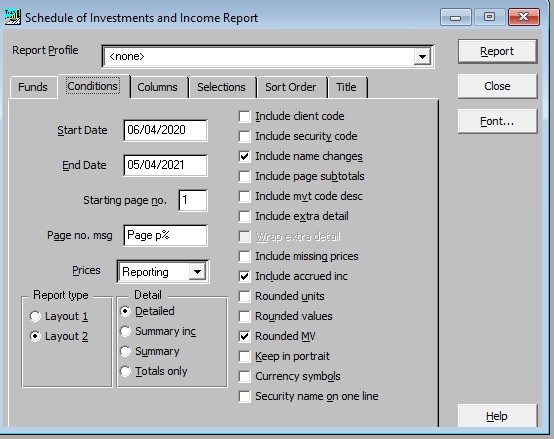Choose the Detailed detail option
This screenshot has height=439, width=554.
point(125,311)
